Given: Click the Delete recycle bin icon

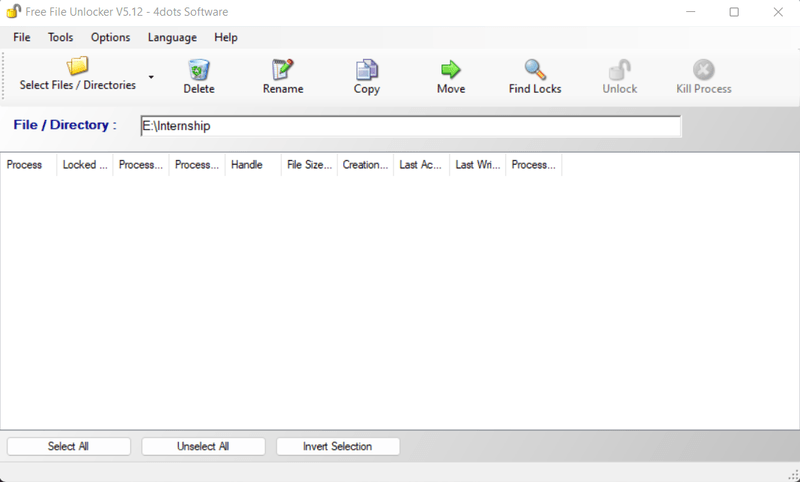Looking at the screenshot, I should (198, 69).
